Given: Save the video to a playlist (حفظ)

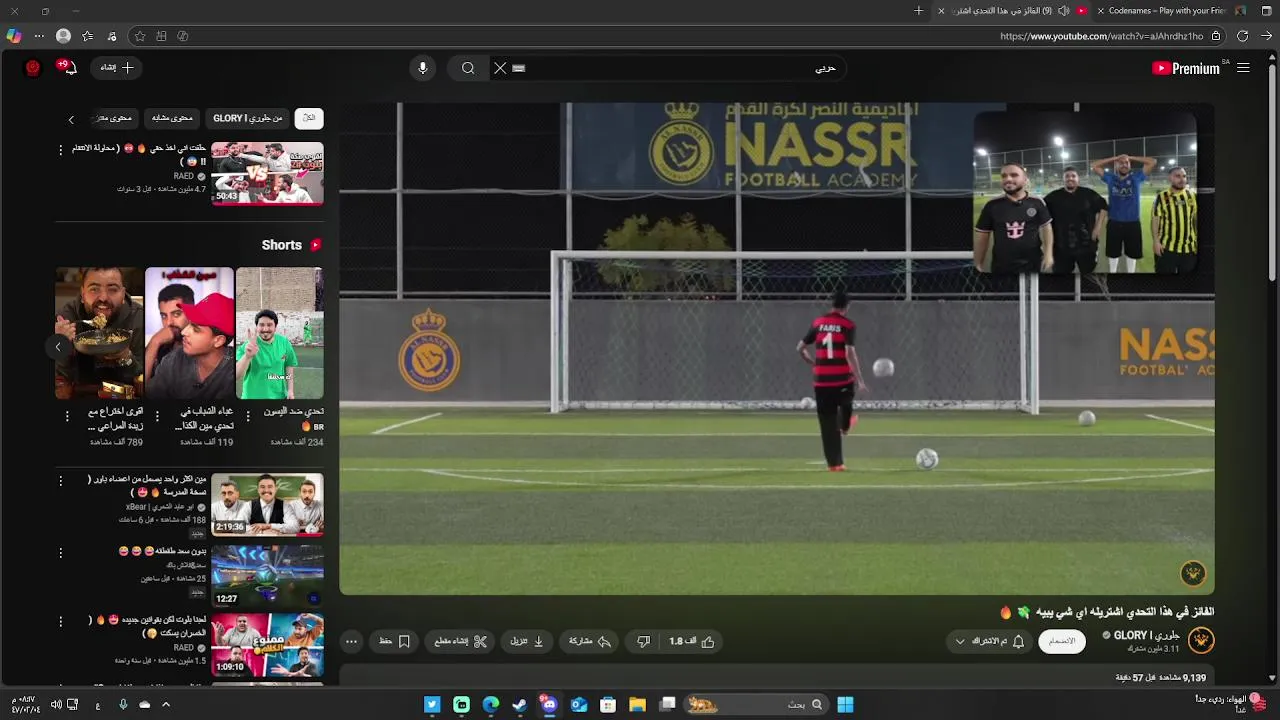Looking at the screenshot, I should click(x=395, y=641).
